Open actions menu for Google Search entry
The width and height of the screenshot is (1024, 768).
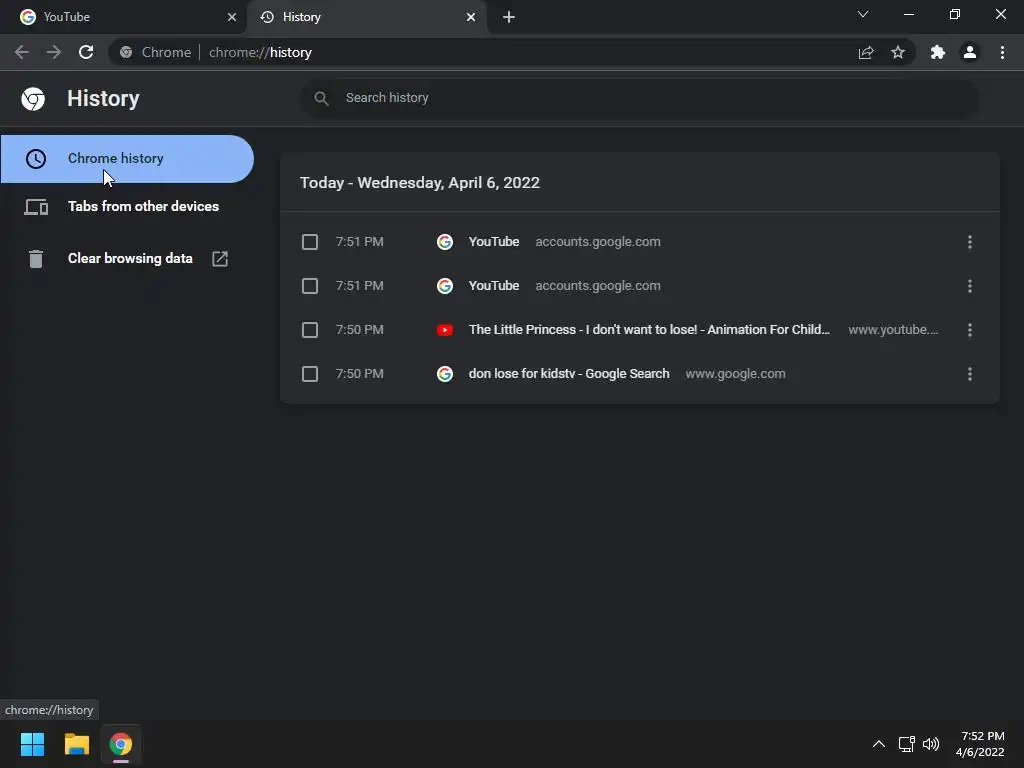point(969,374)
